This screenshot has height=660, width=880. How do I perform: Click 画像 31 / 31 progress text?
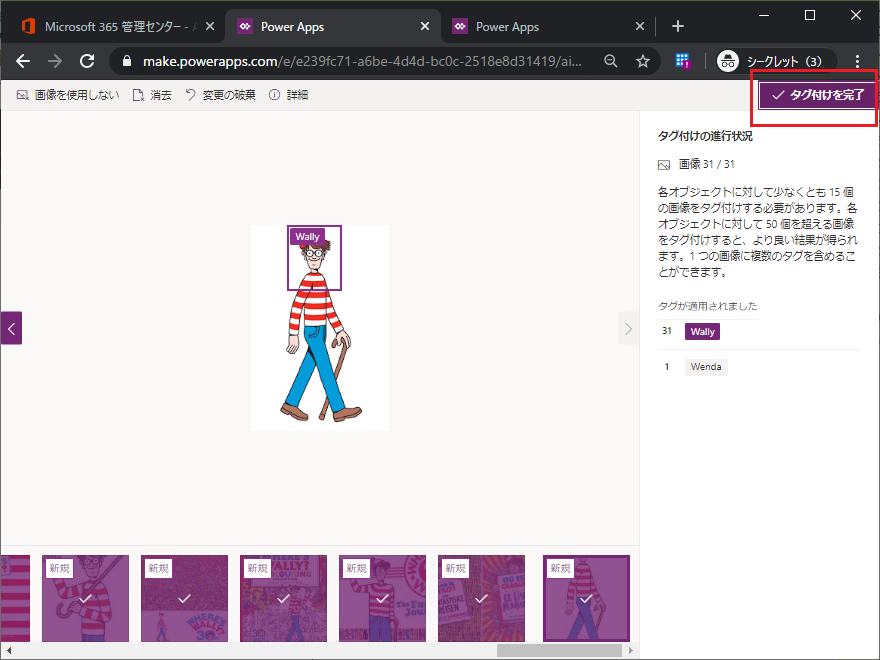[706, 164]
